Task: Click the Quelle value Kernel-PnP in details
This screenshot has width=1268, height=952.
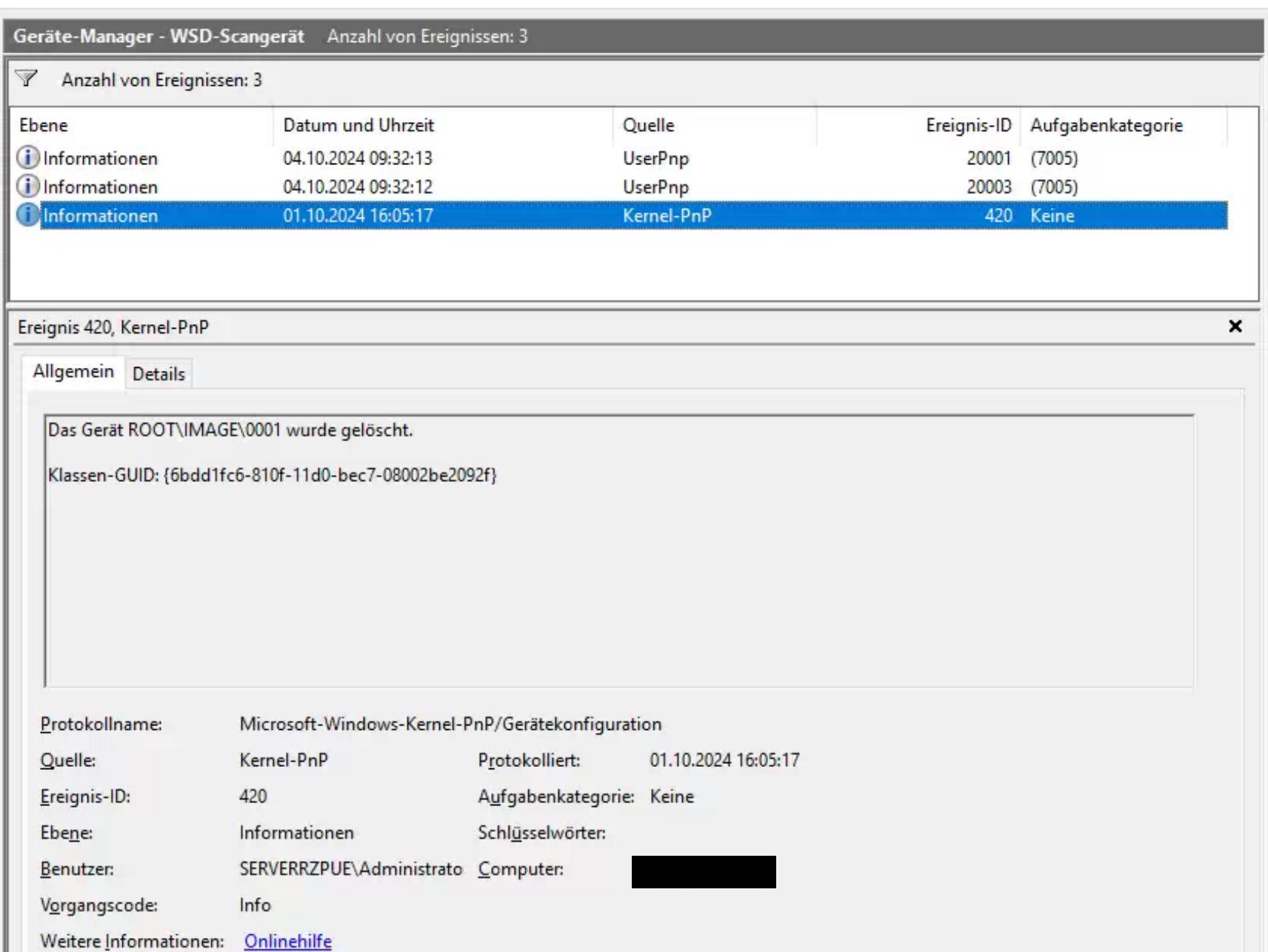Action: tap(284, 760)
